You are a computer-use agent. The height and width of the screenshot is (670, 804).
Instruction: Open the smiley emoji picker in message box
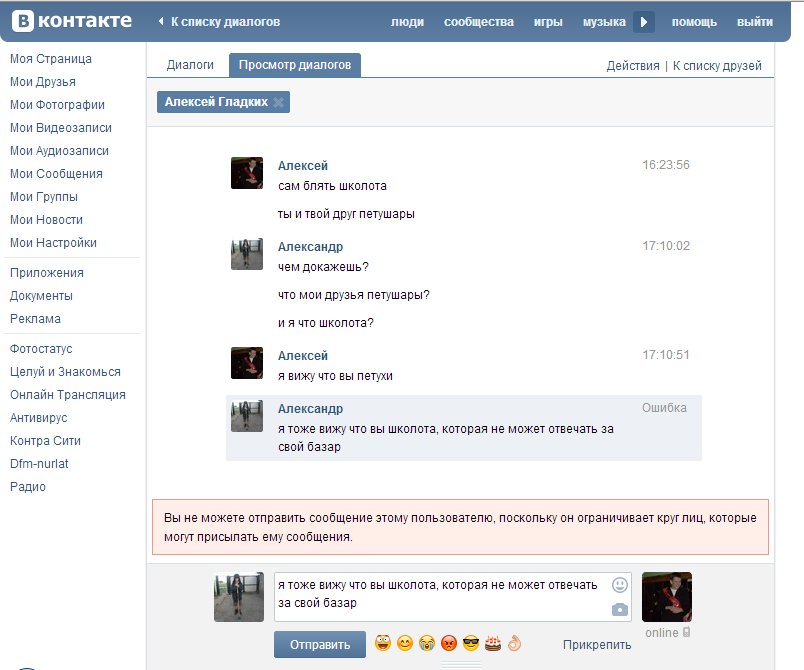(619, 585)
